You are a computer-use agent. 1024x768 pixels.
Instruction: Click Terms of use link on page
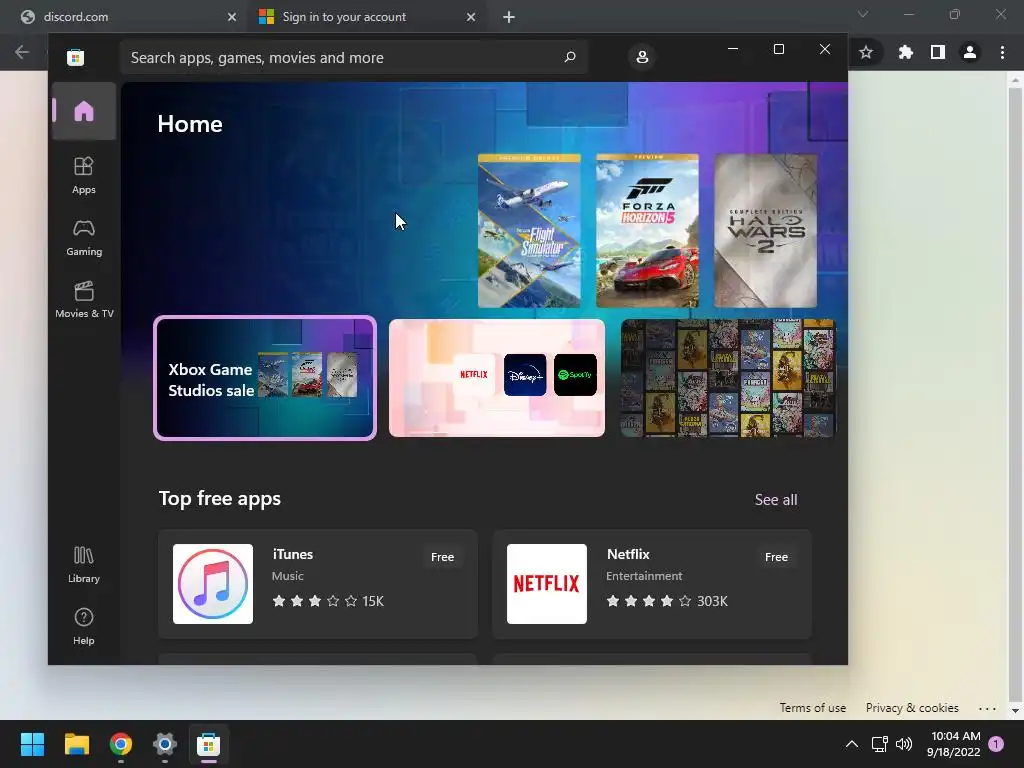point(812,708)
